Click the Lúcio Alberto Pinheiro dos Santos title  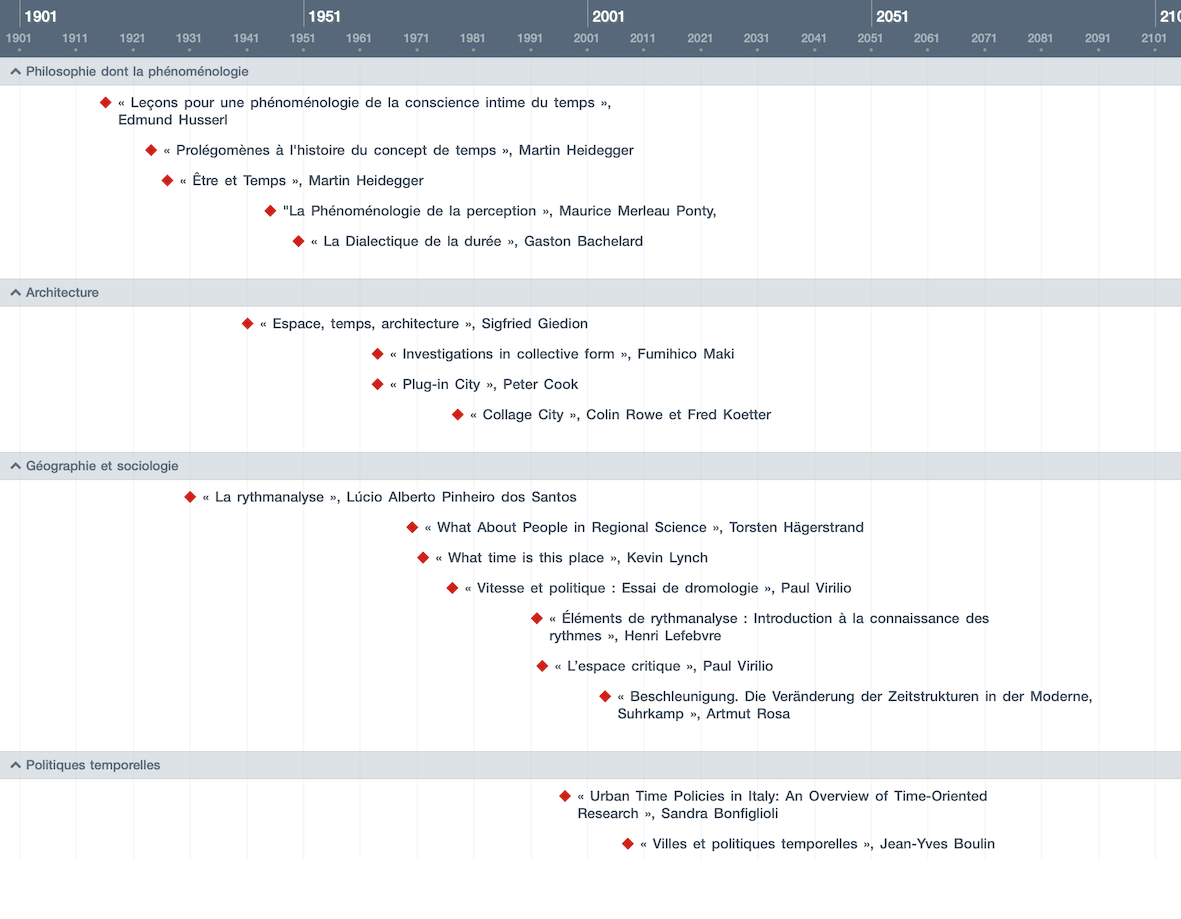pyautogui.click(x=389, y=497)
